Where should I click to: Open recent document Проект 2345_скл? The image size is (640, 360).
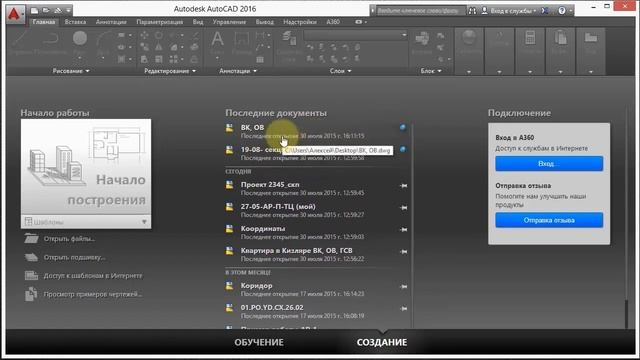coord(270,184)
